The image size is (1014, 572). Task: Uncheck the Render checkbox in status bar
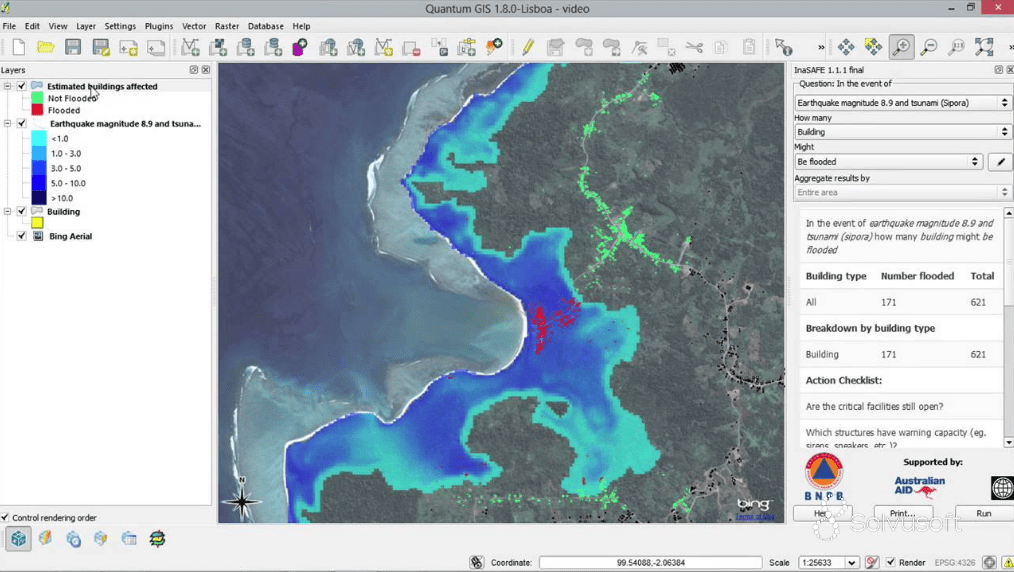[x=890, y=562]
